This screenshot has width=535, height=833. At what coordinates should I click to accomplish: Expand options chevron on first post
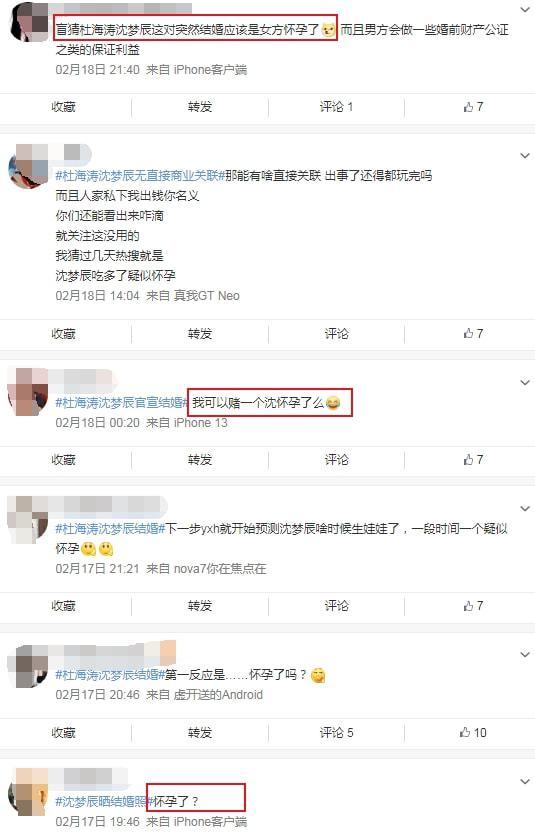[525, 8]
